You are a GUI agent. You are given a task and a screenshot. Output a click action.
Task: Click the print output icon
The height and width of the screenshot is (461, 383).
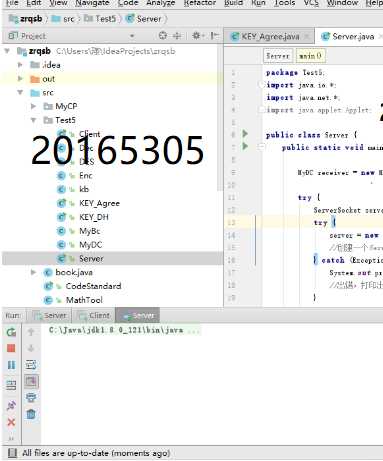(31, 397)
